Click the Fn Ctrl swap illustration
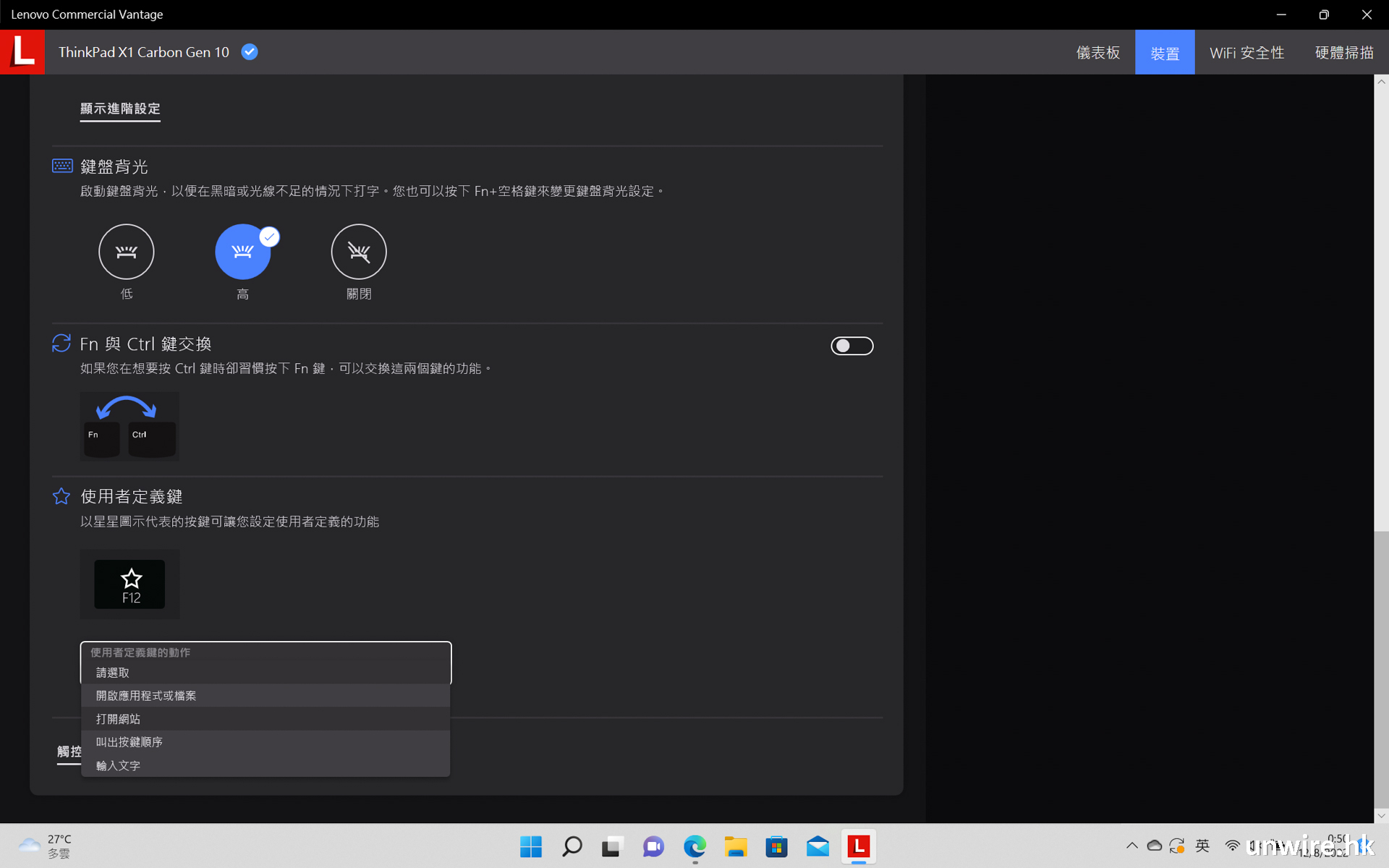This screenshot has width=1389, height=868. 129,426
